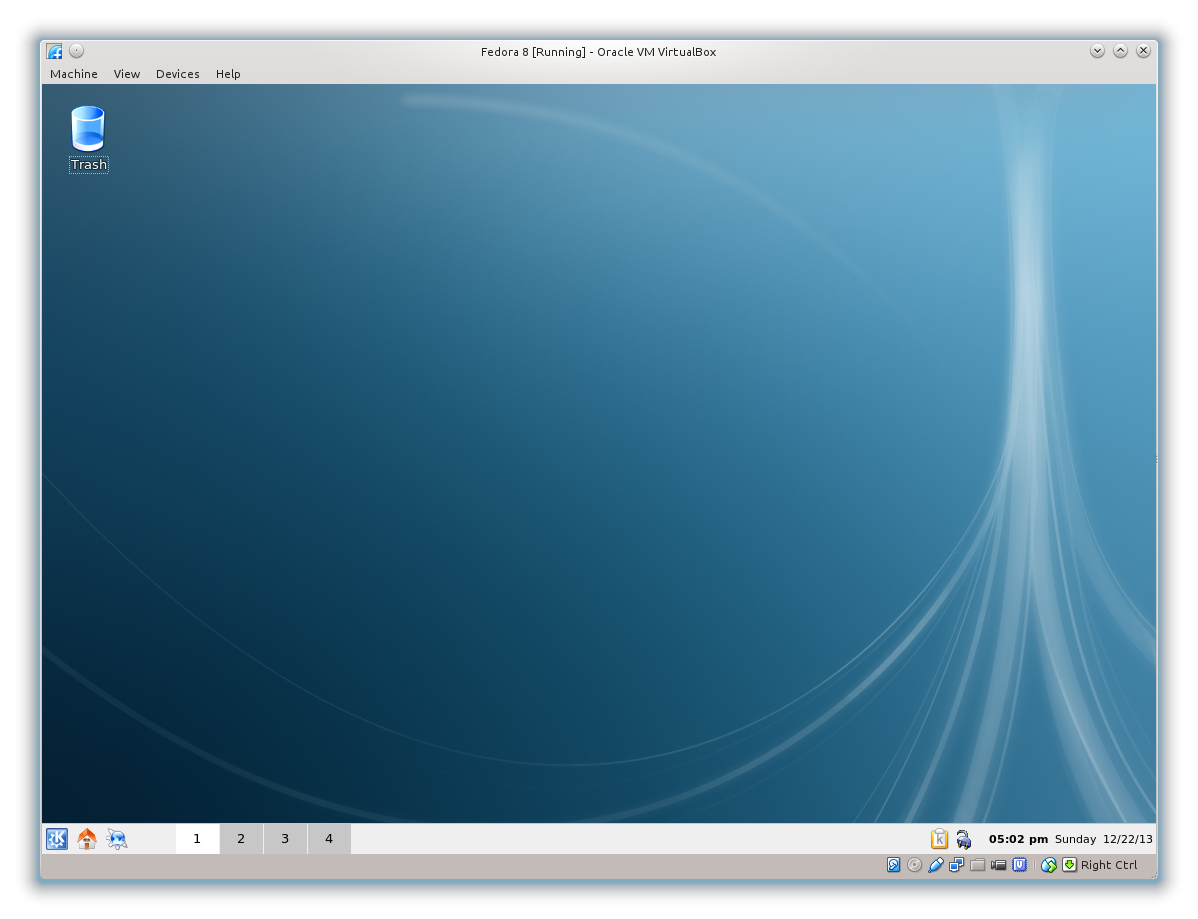
Task: Click the Klipper clipboard tray icon
Action: tap(939, 839)
